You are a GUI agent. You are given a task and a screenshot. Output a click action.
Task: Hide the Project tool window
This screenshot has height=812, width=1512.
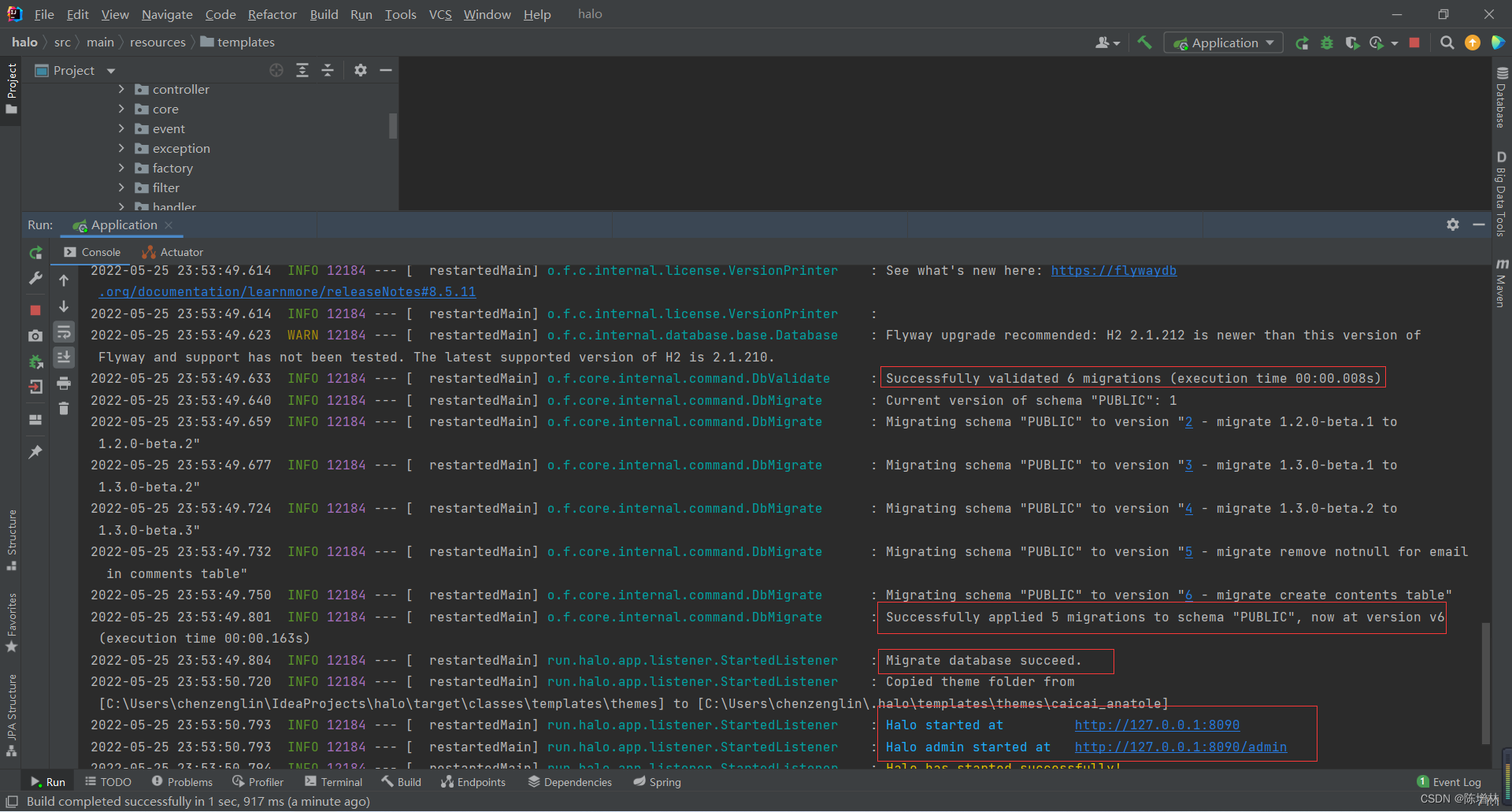click(x=386, y=70)
